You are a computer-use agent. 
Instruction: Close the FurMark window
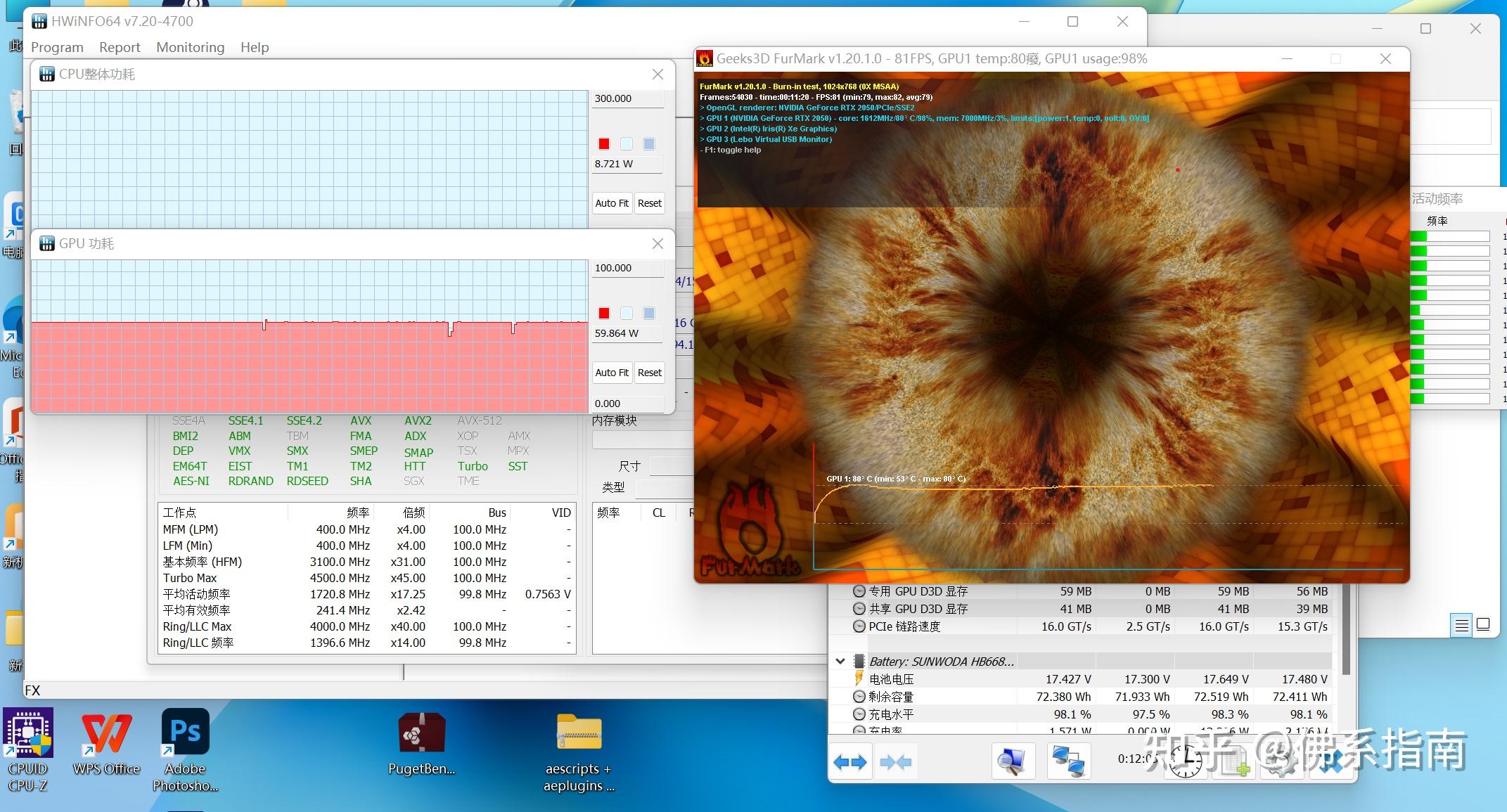1385,59
